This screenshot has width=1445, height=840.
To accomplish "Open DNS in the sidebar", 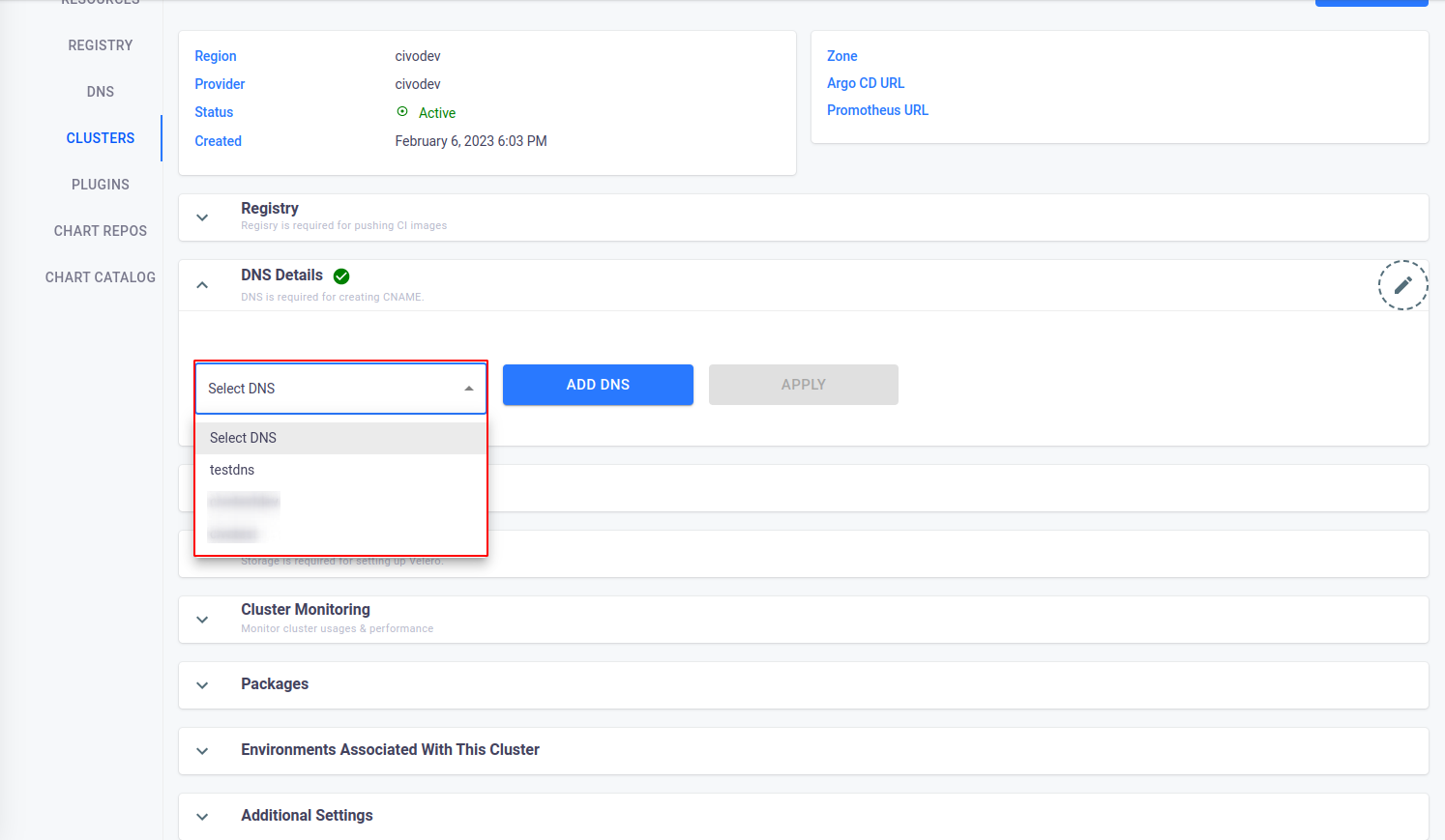I will pyautogui.click(x=101, y=92).
